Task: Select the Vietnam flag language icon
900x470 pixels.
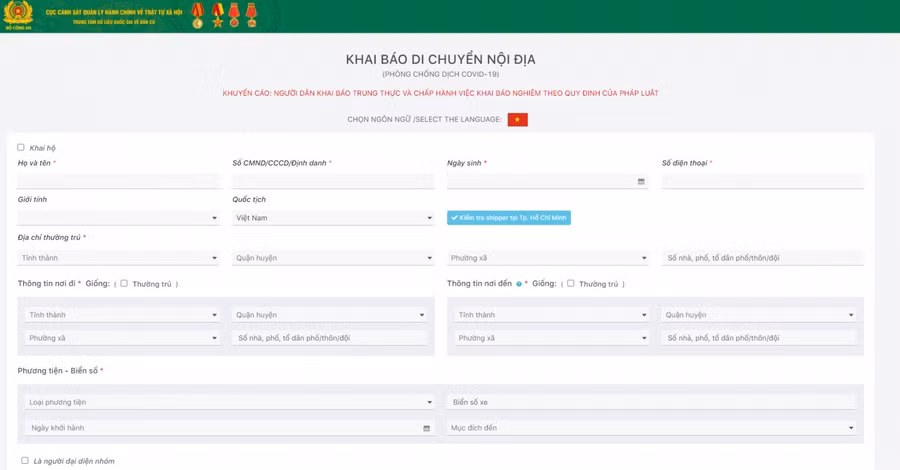Action: (x=517, y=119)
